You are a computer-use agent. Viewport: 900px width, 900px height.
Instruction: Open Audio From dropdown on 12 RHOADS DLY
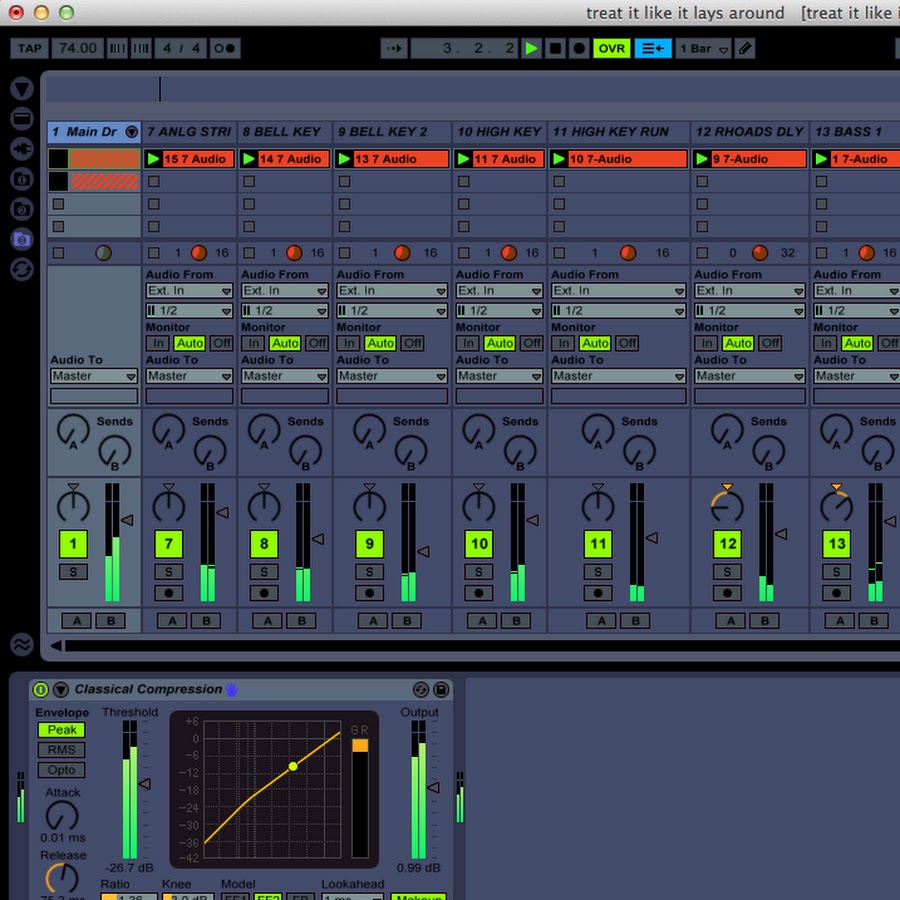(x=749, y=290)
